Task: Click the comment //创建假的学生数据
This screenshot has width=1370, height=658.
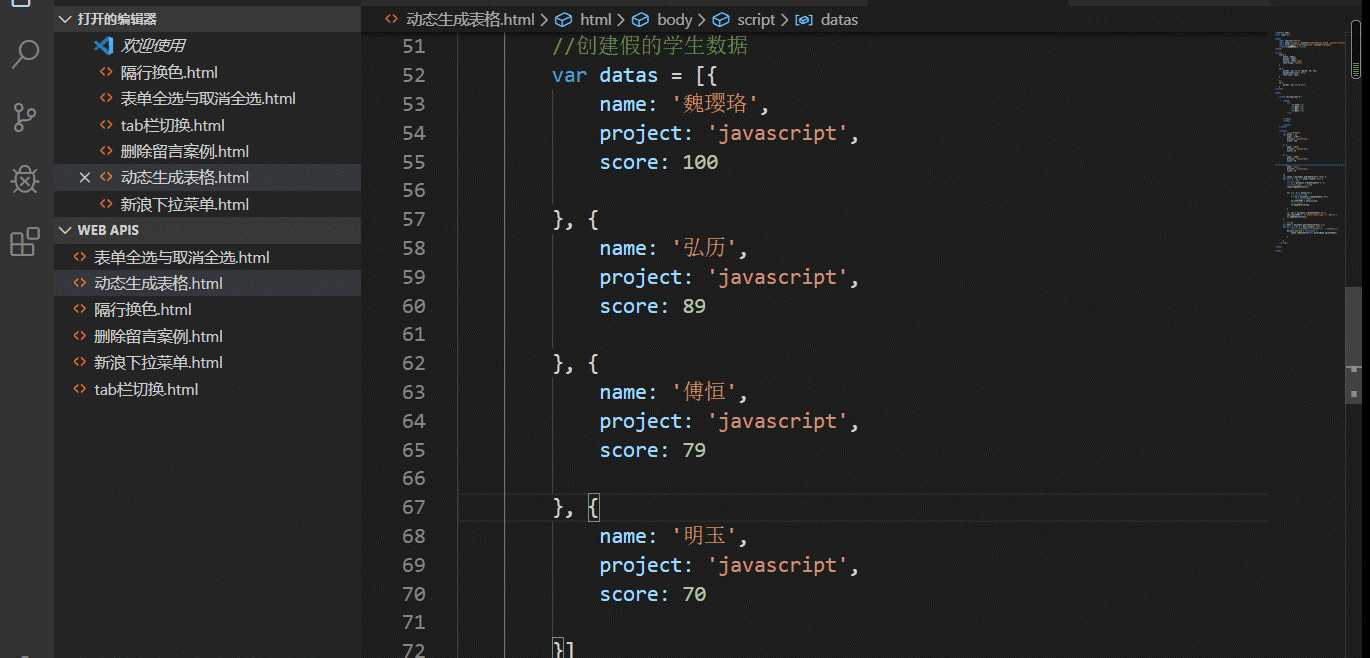Action: pos(650,46)
